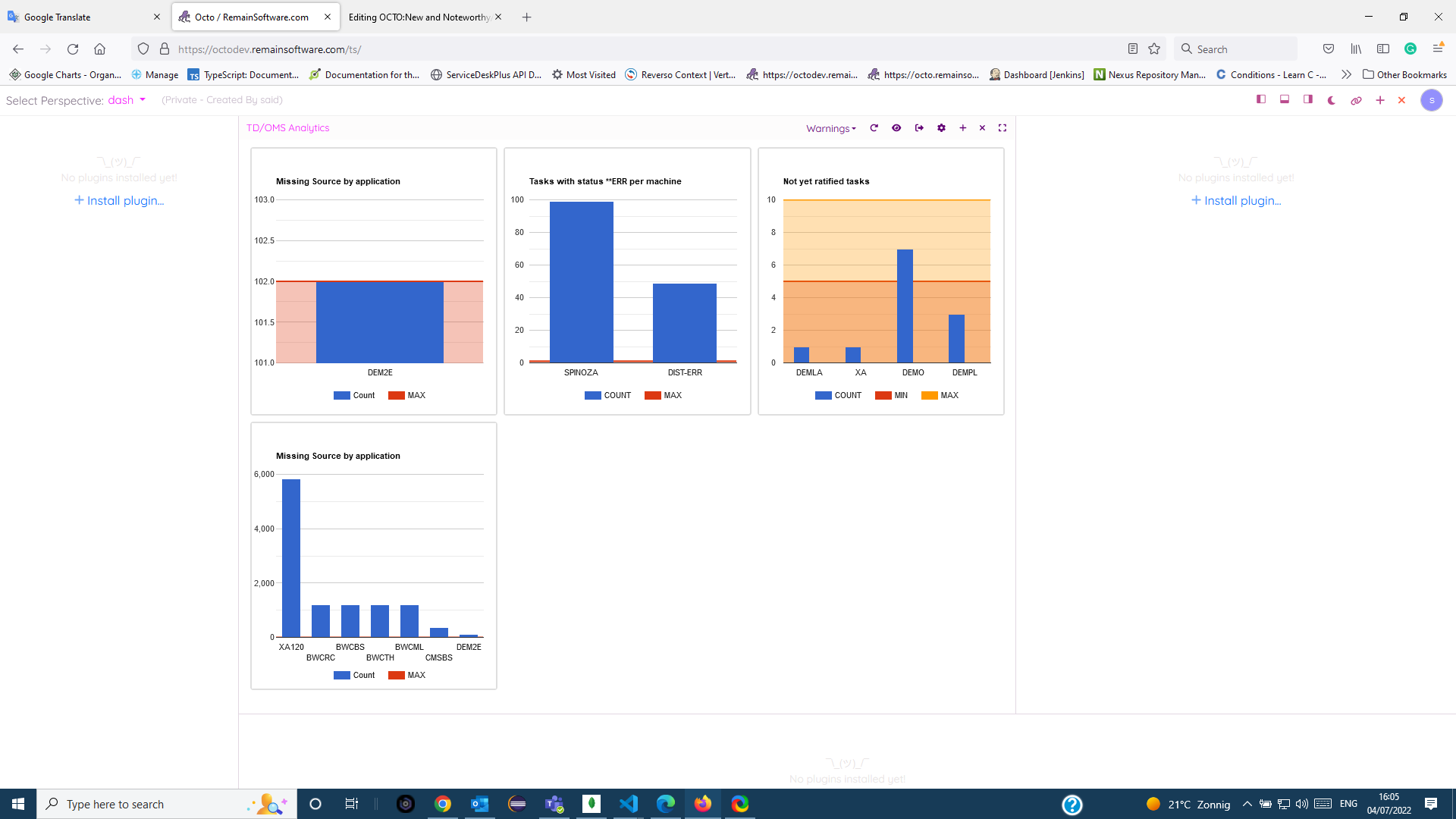Click the blue COUNT legend swatch in Not yet ratified tasks
The image size is (1456, 819).
click(x=823, y=395)
